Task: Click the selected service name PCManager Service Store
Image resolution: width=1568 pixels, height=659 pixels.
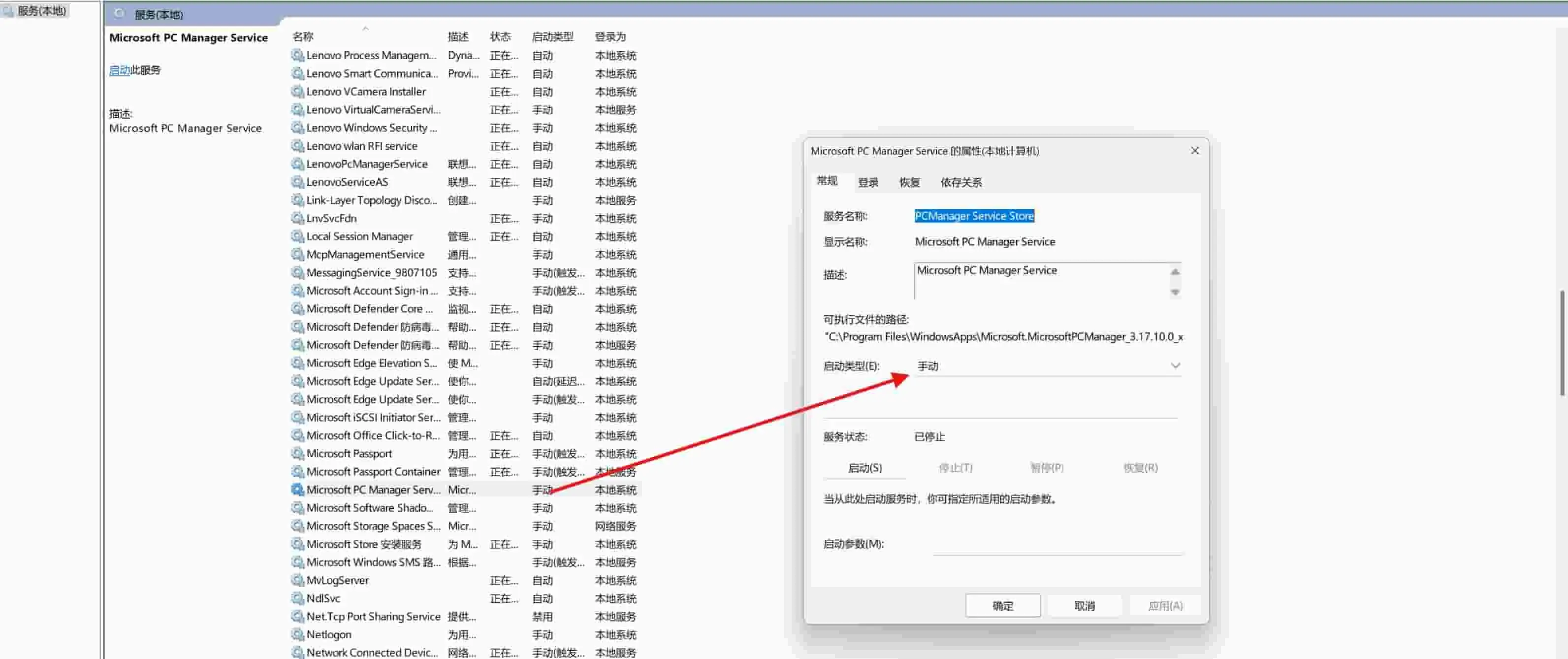Action: [974, 216]
